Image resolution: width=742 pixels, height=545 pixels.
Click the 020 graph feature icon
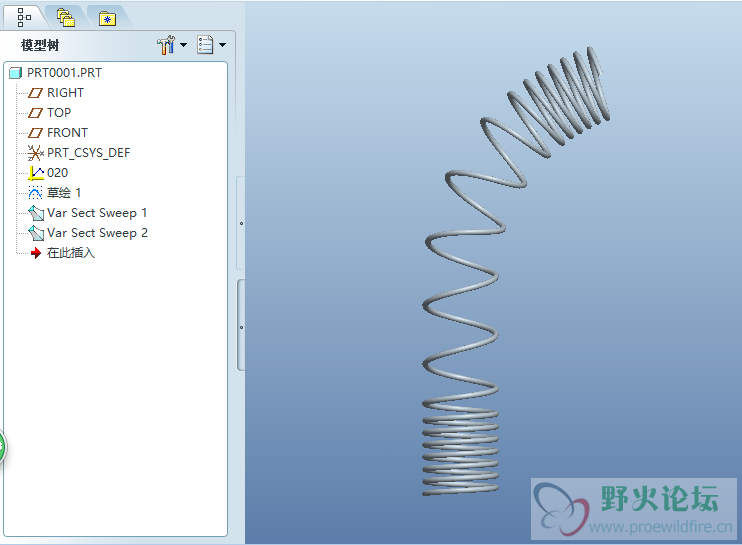click(x=36, y=173)
